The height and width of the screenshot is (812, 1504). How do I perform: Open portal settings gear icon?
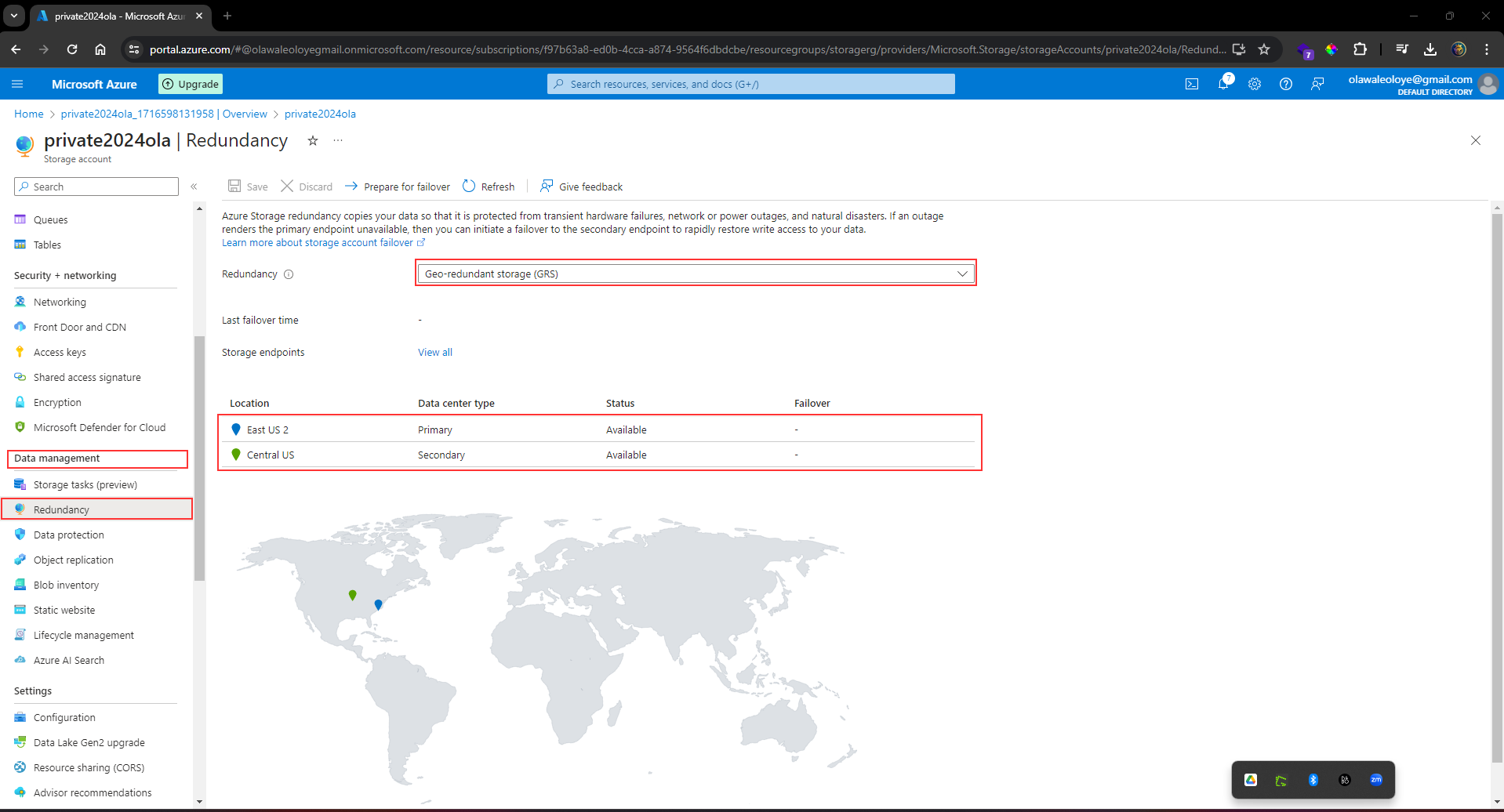tap(1255, 84)
